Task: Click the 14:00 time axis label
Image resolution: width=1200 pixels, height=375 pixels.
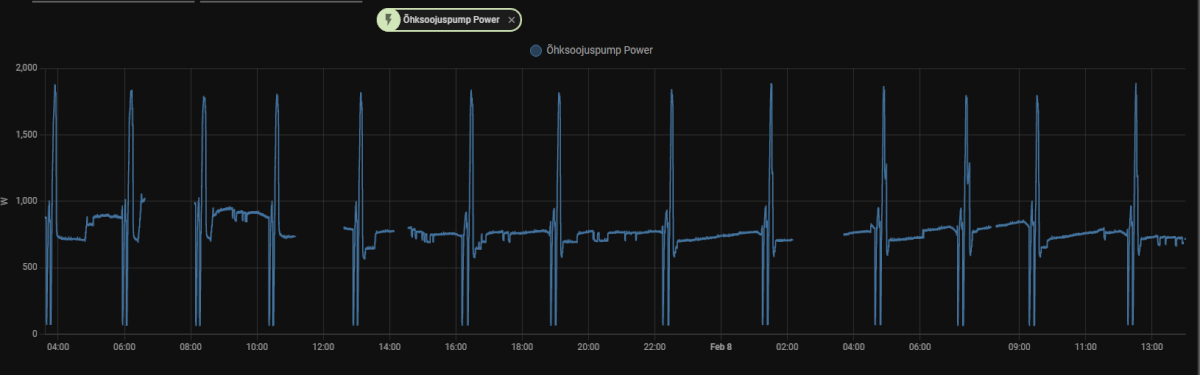Action: [390, 347]
